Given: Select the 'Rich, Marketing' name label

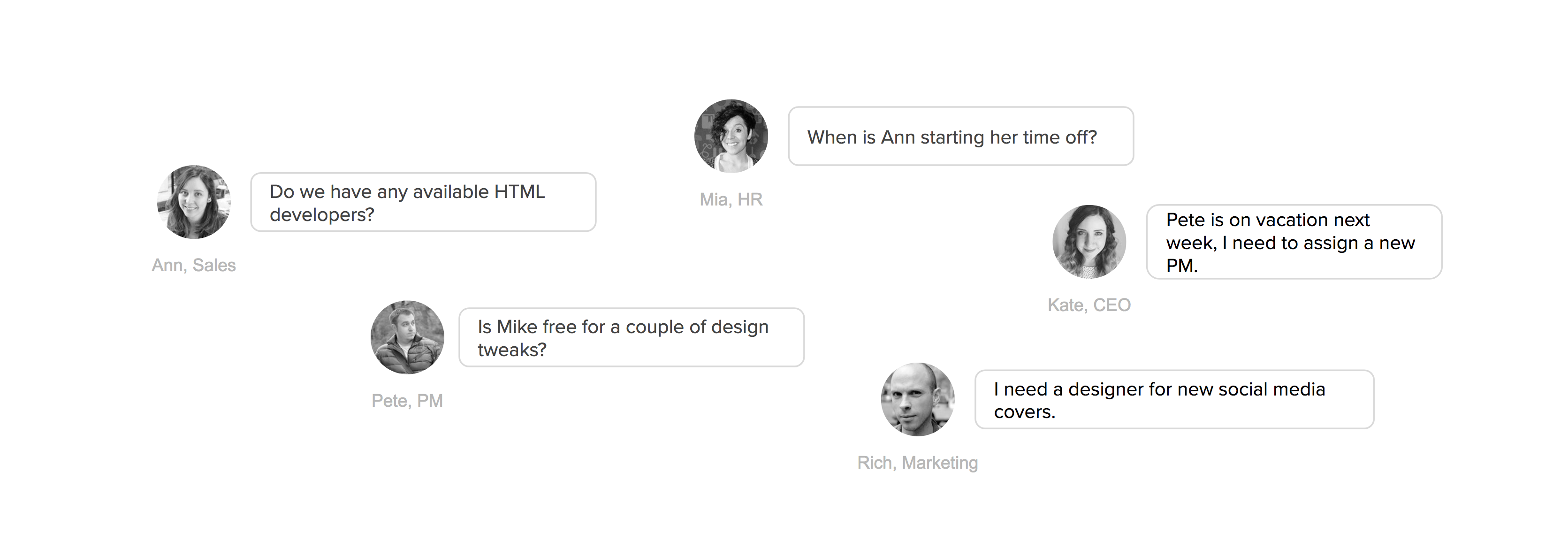Looking at the screenshot, I should (917, 463).
